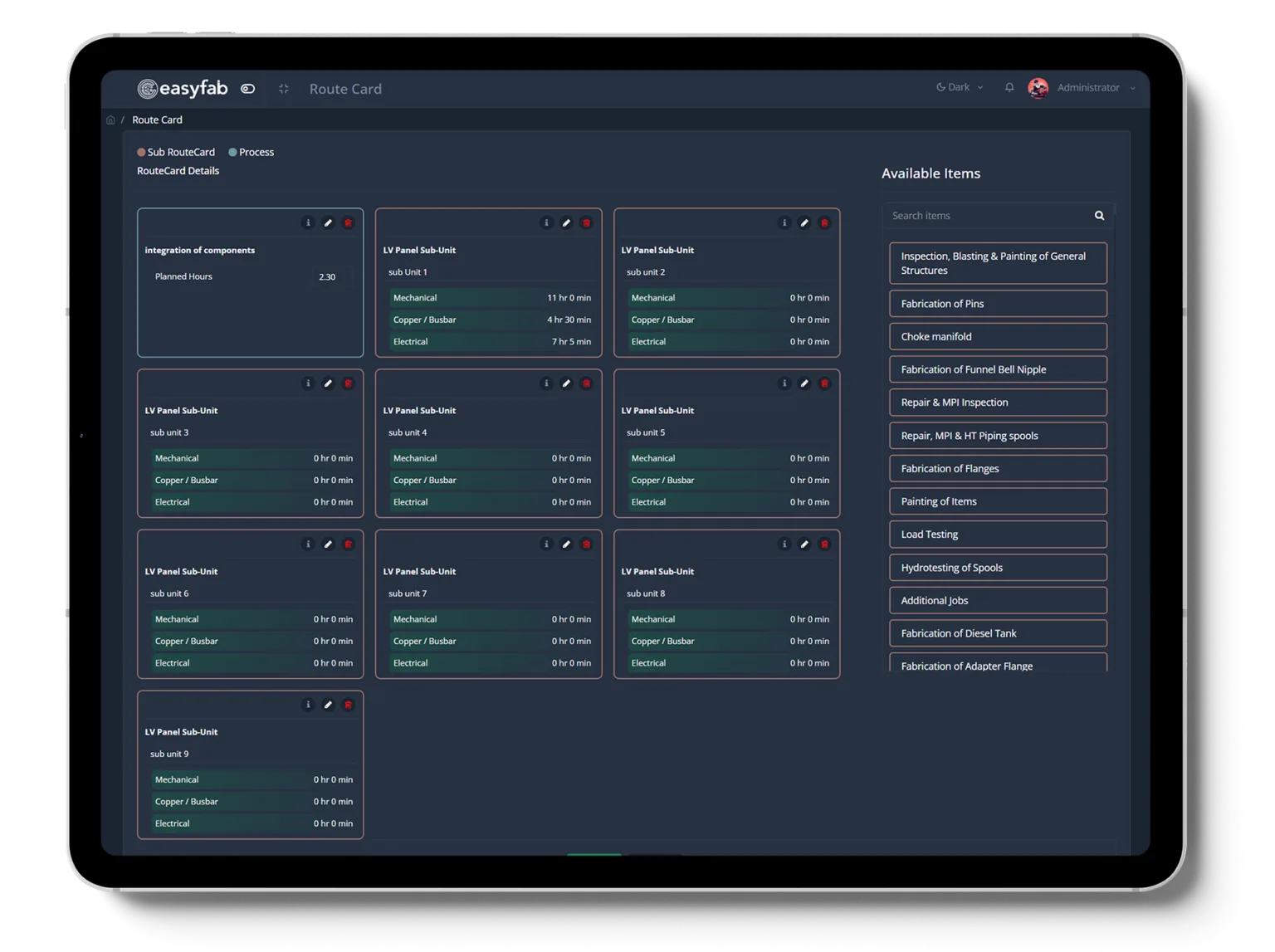The width and height of the screenshot is (1275, 952).
Task: Select the Load Testing item
Action: point(998,535)
